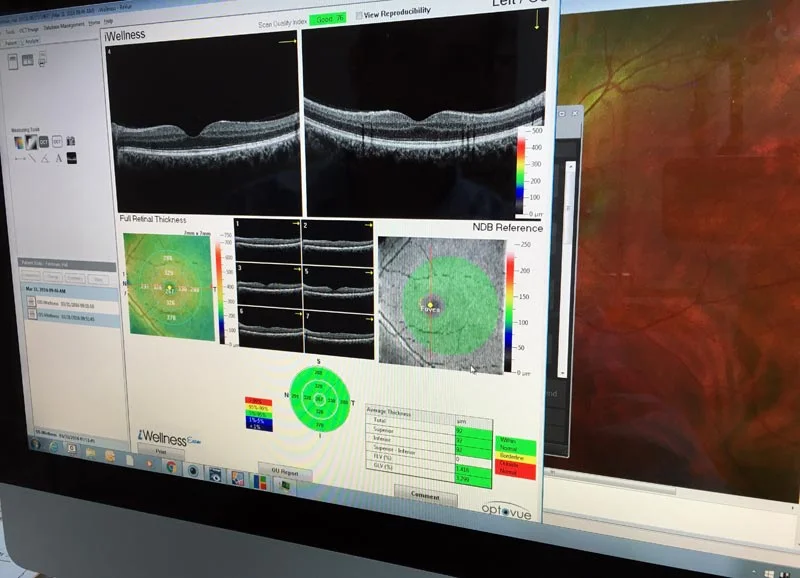Switch to the Analyze tab
Screen dimensions: 800x578
coord(32,41)
